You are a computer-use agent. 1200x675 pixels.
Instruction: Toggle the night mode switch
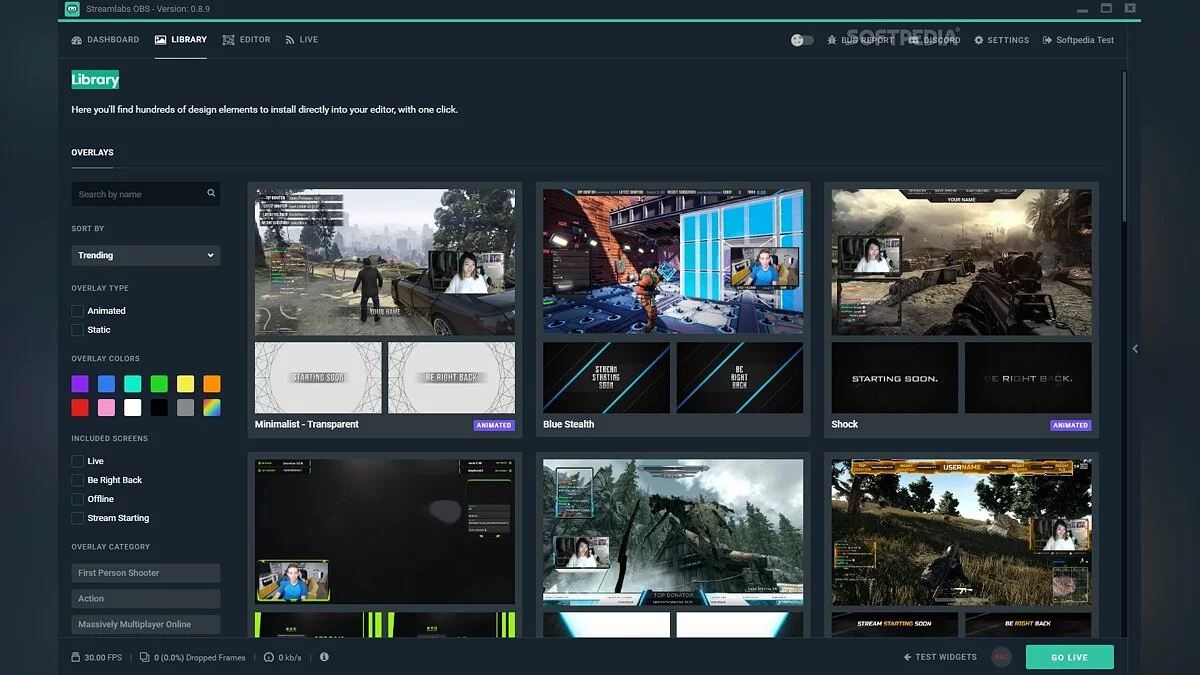point(801,40)
